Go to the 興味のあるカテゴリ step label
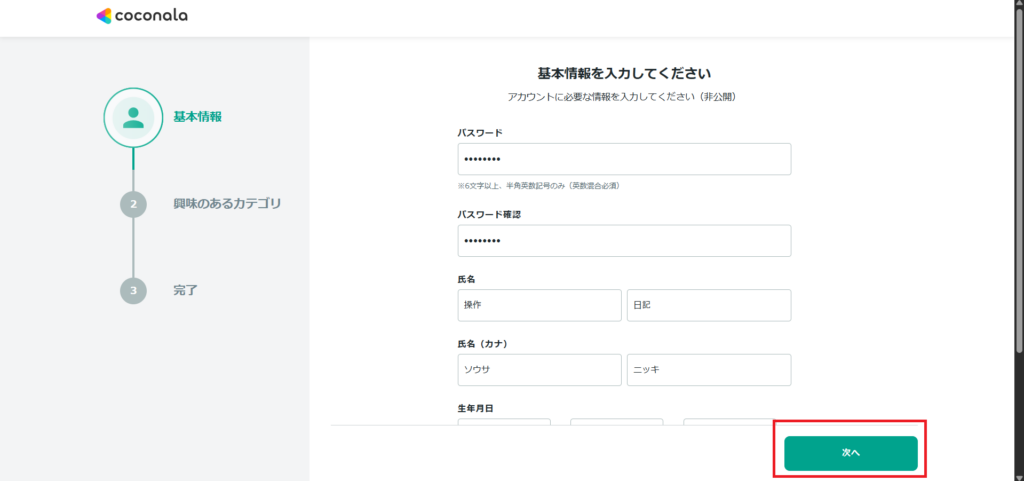This screenshot has height=481, width=1024. click(226, 204)
